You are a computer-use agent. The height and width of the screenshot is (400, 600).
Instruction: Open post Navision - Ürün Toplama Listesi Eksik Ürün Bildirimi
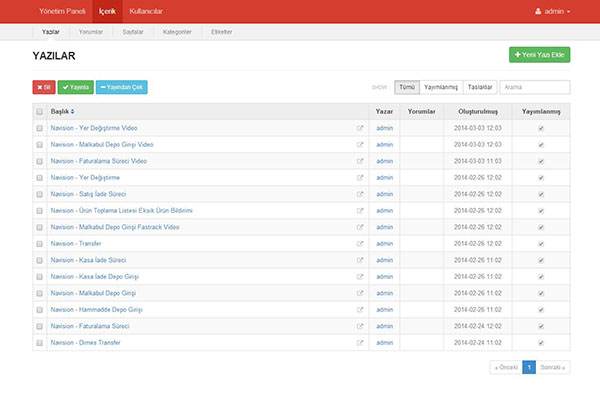click(121, 211)
